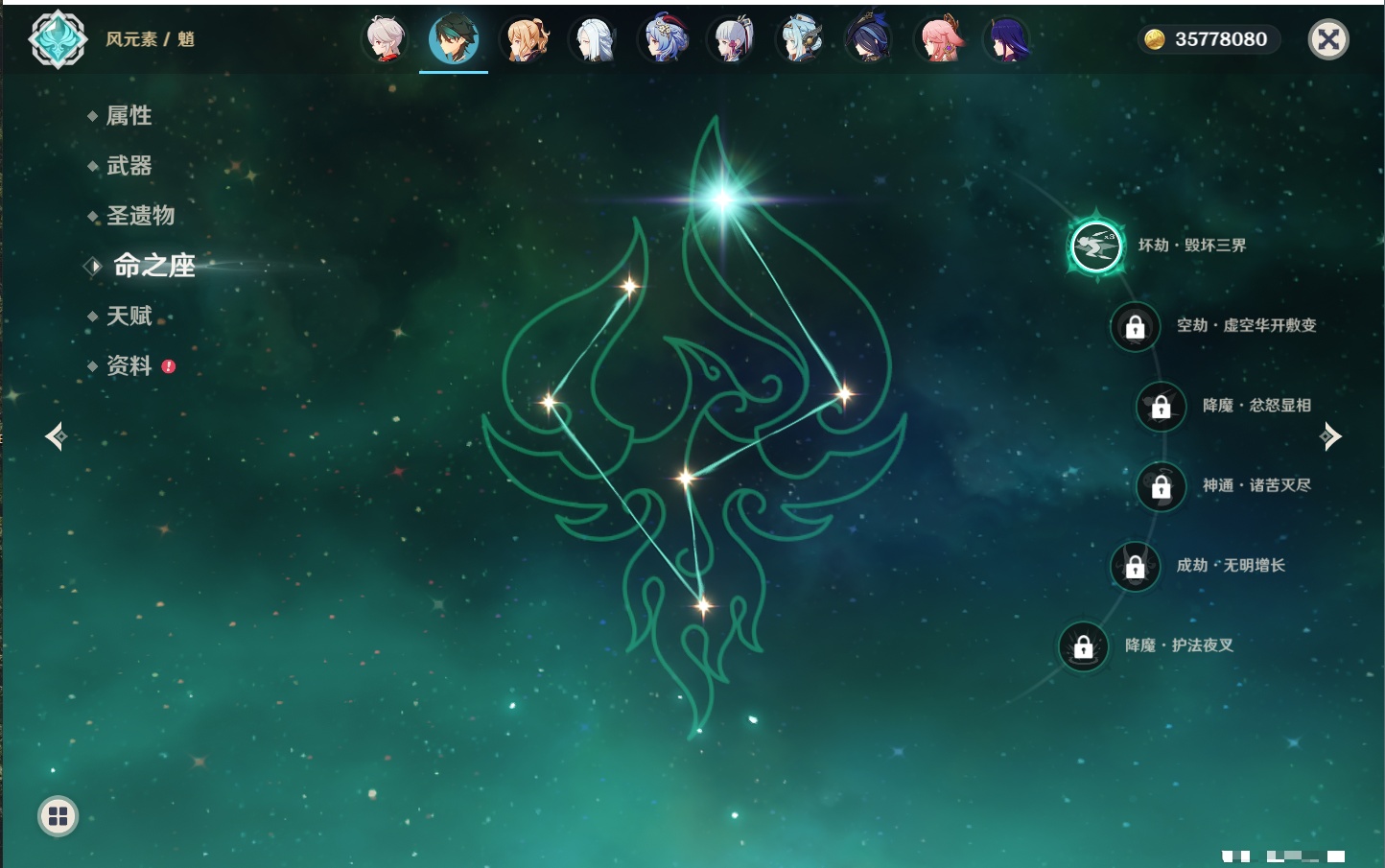
Task: Choose the fourth avatar, white-haired Shenhe
Action: click(x=594, y=39)
